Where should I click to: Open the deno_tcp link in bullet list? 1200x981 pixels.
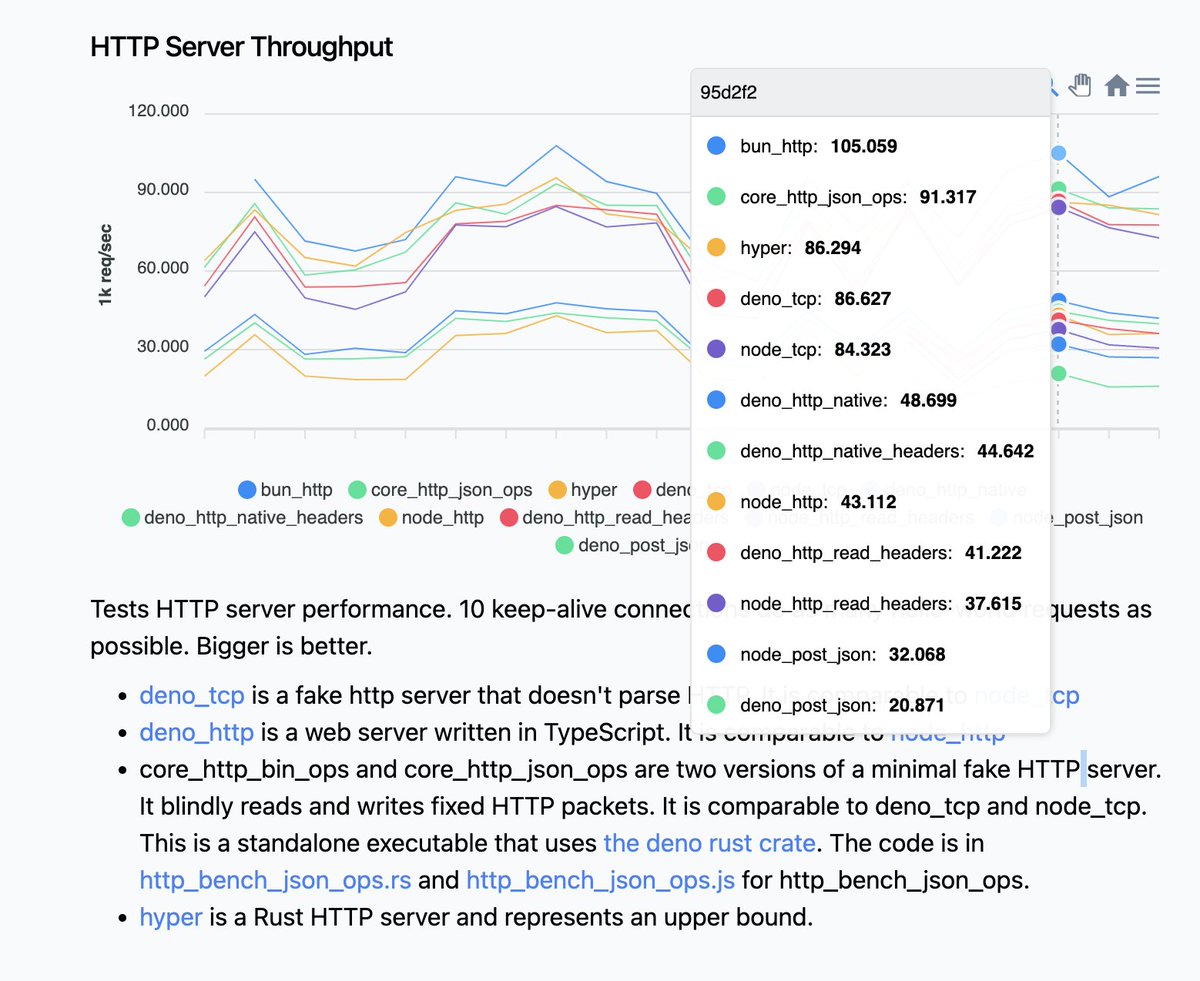192,696
